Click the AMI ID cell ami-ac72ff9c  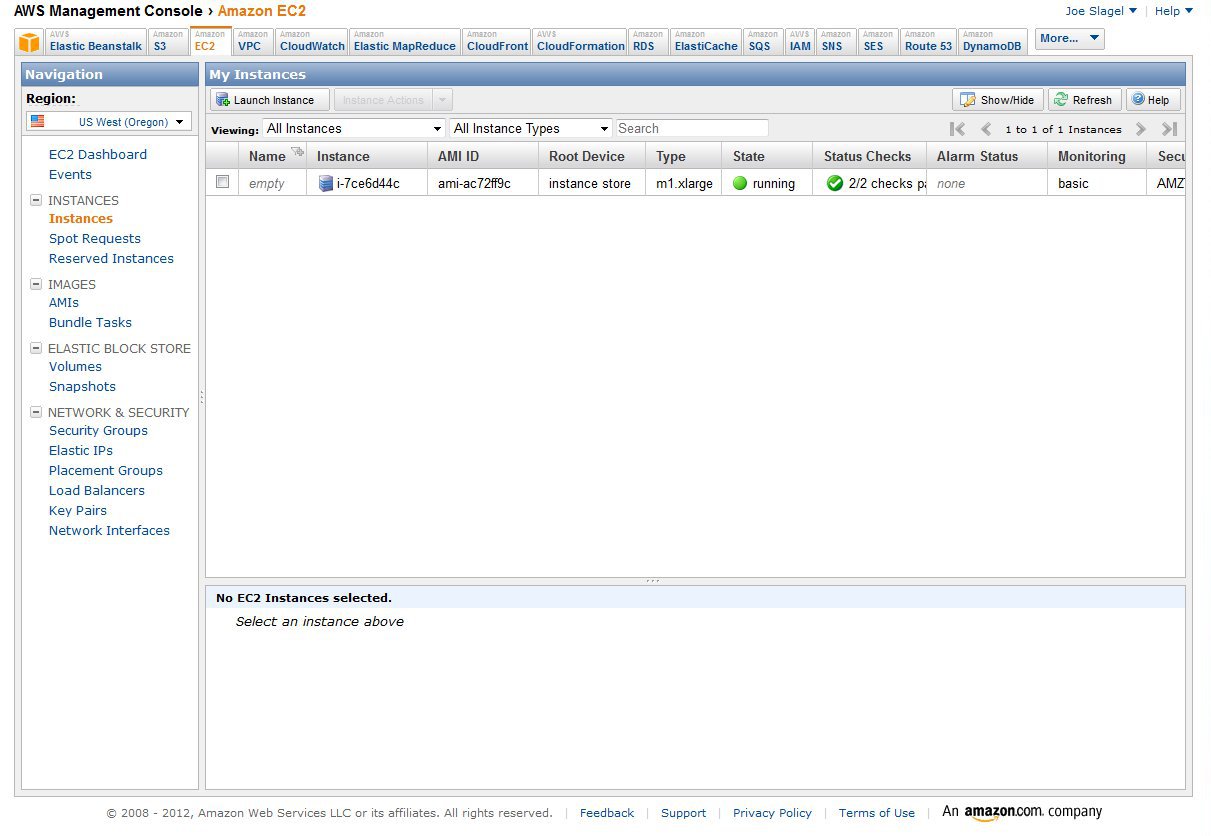(x=474, y=183)
